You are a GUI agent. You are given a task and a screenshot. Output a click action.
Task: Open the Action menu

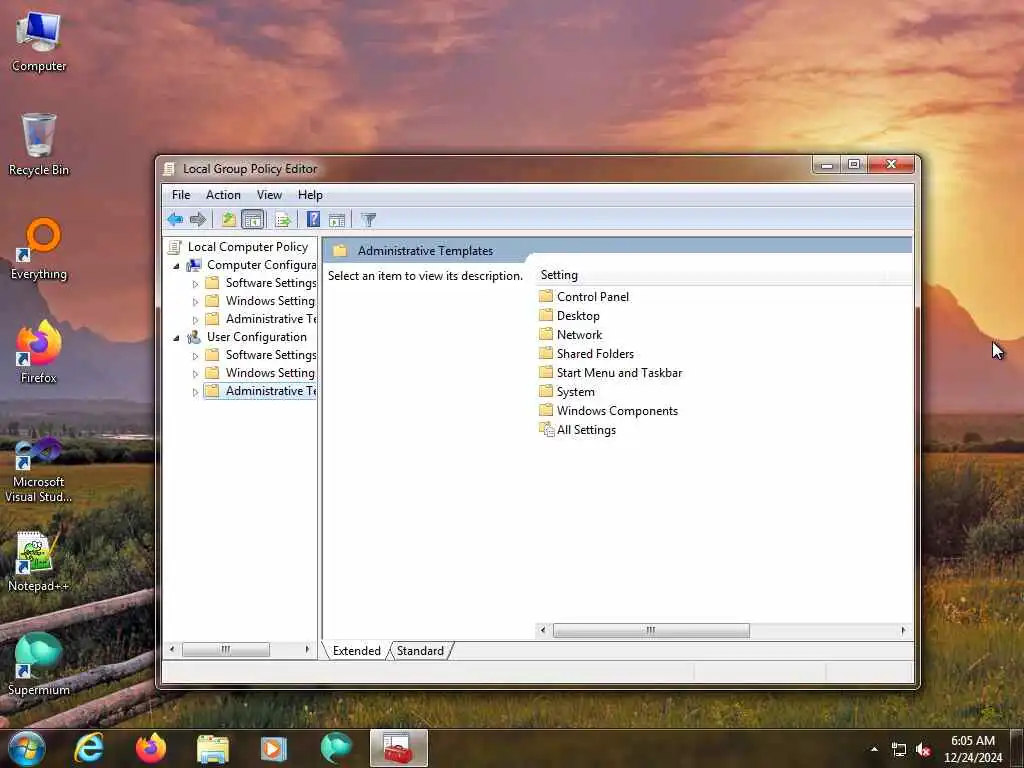[223, 195]
